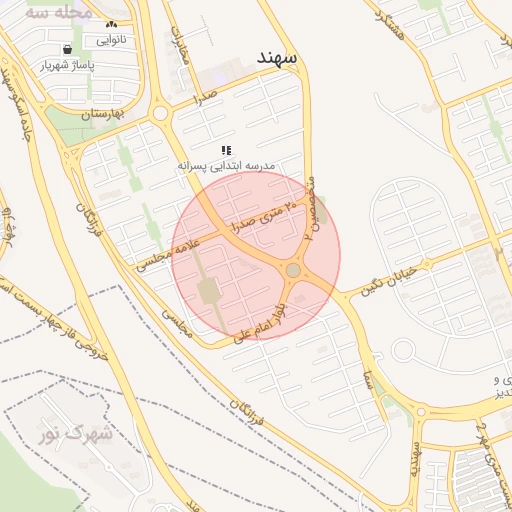Click the small roundabout on خیابان نگین

click(x=427, y=264)
